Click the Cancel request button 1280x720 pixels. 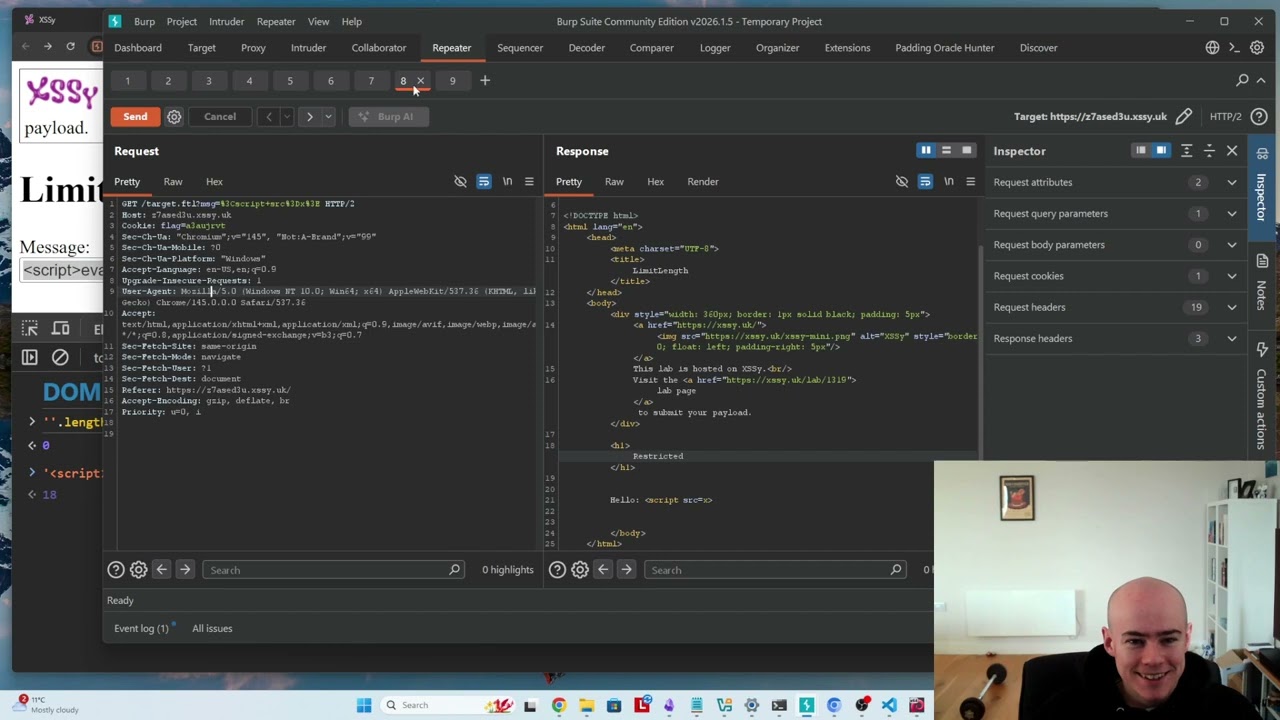click(220, 116)
